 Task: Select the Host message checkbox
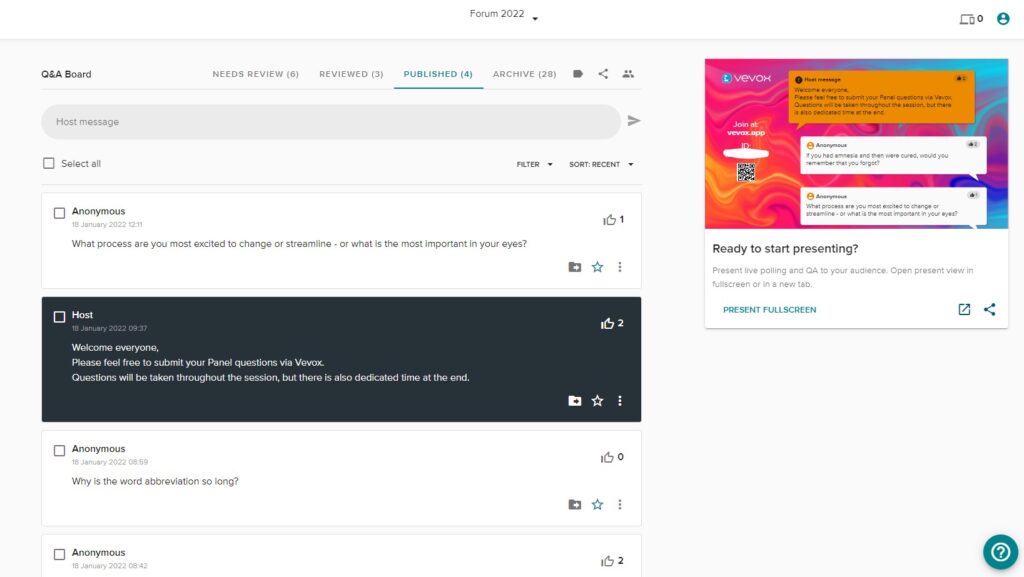click(x=59, y=317)
